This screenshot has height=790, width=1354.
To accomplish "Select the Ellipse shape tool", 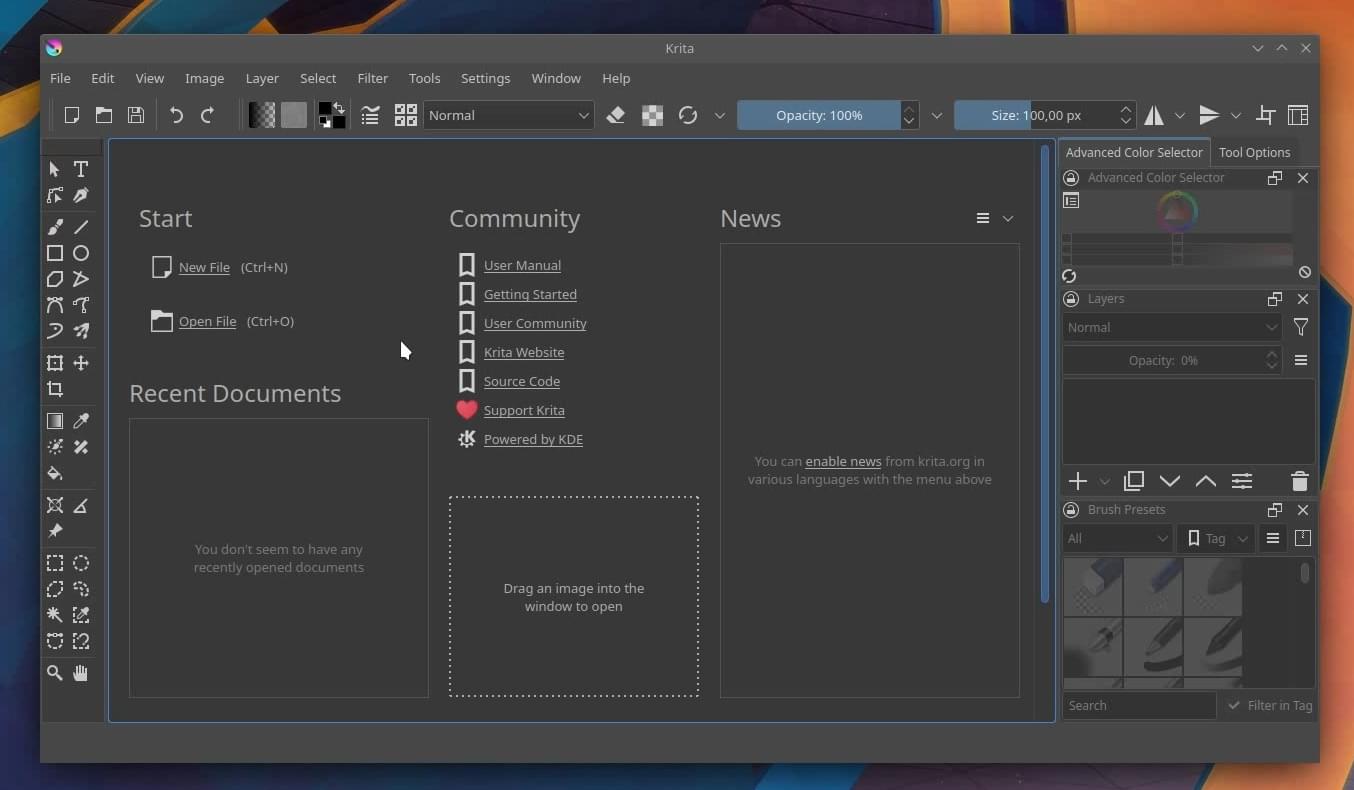I will [81, 253].
